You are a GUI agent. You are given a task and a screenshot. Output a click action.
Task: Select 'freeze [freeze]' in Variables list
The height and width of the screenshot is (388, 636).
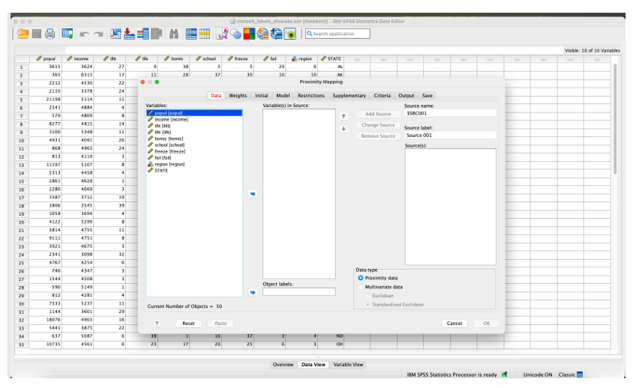click(x=194, y=151)
